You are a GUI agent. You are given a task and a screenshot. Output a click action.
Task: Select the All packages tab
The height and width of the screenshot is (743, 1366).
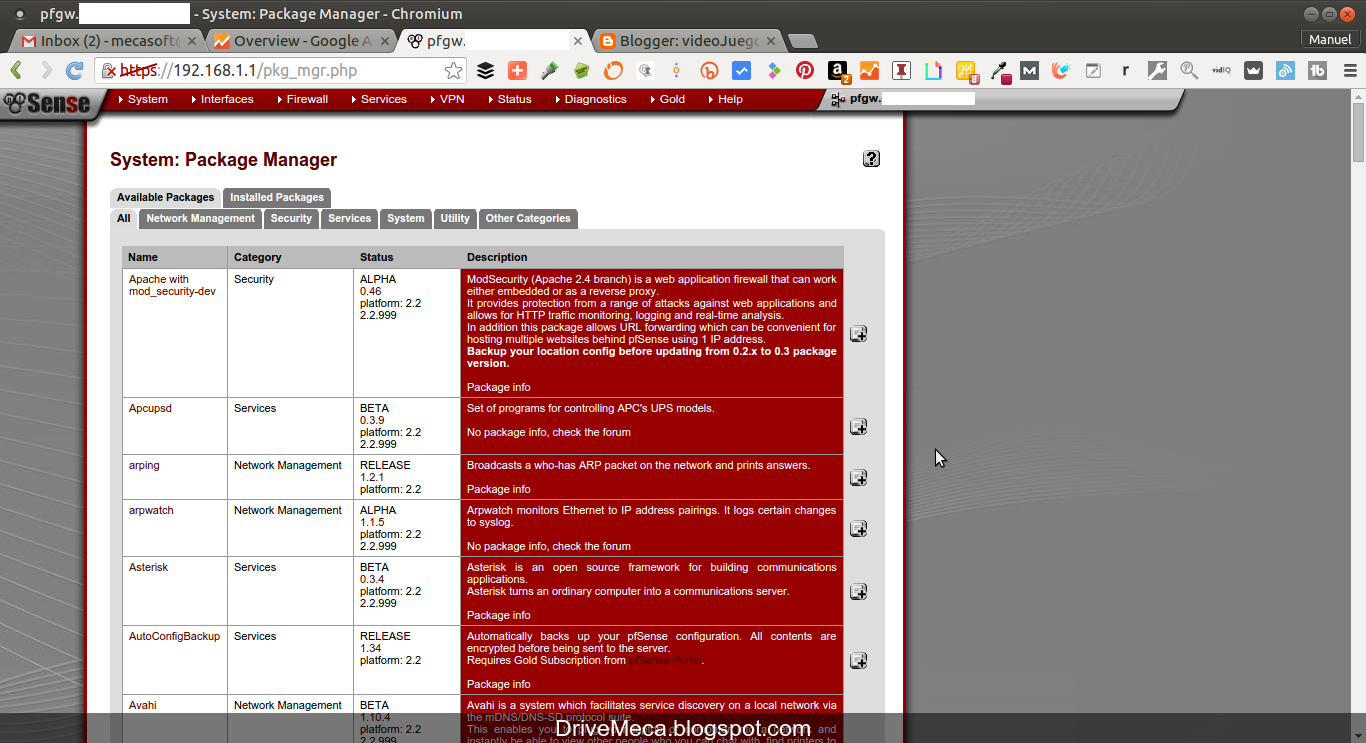click(123, 218)
